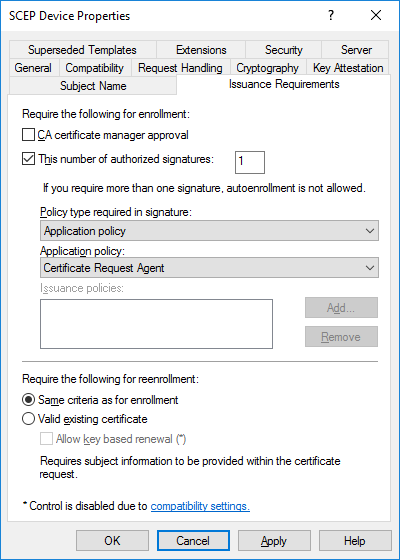Select Valid existing certificate radio button

pyautogui.click(x=29, y=419)
